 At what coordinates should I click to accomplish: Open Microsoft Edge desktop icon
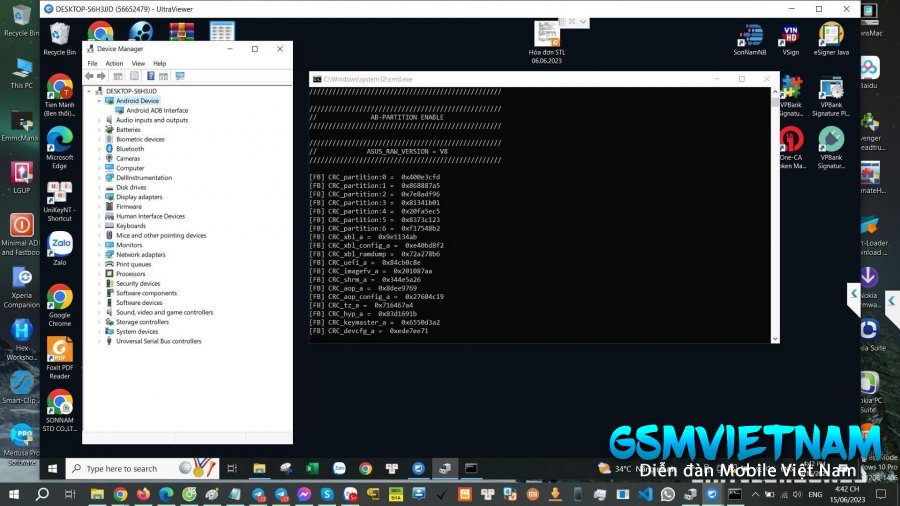(x=60, y=147)
